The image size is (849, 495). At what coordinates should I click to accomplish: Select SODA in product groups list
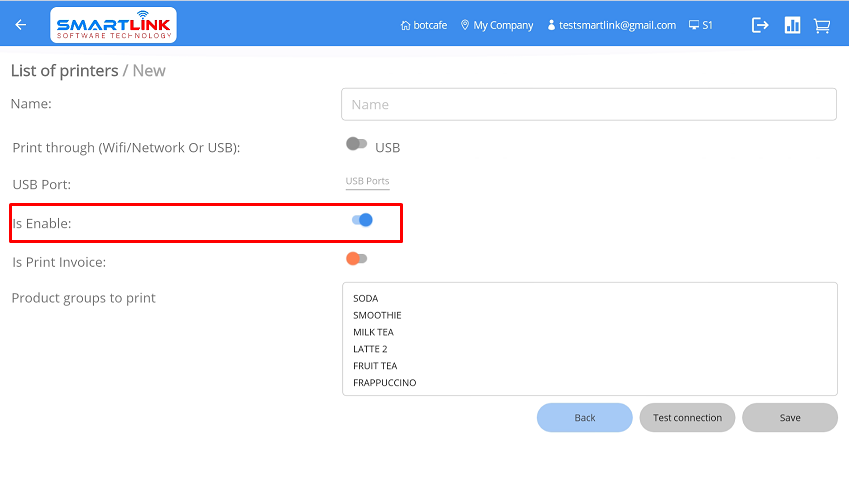(x=366, y=298)
